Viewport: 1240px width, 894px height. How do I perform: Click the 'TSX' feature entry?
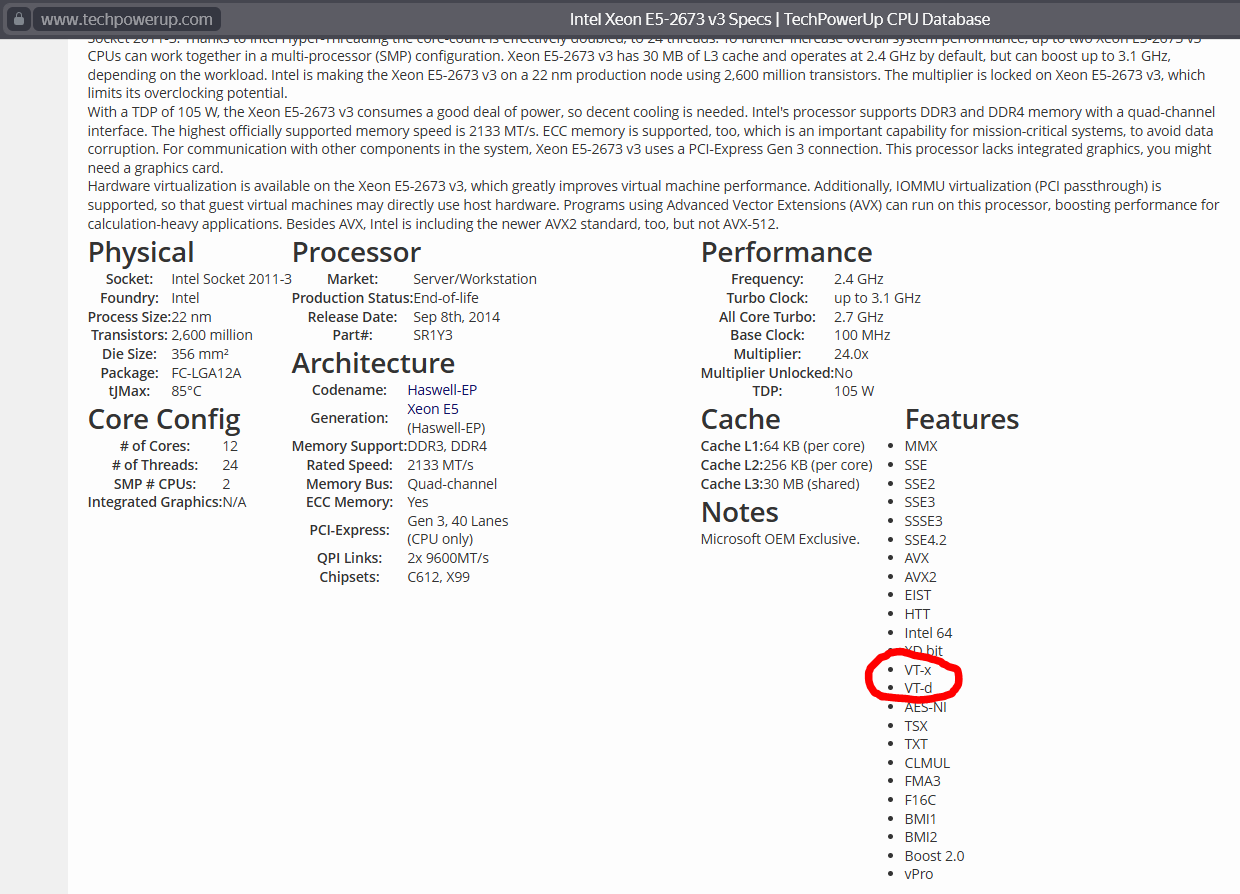pyautogui.click(x=916, y=726)
